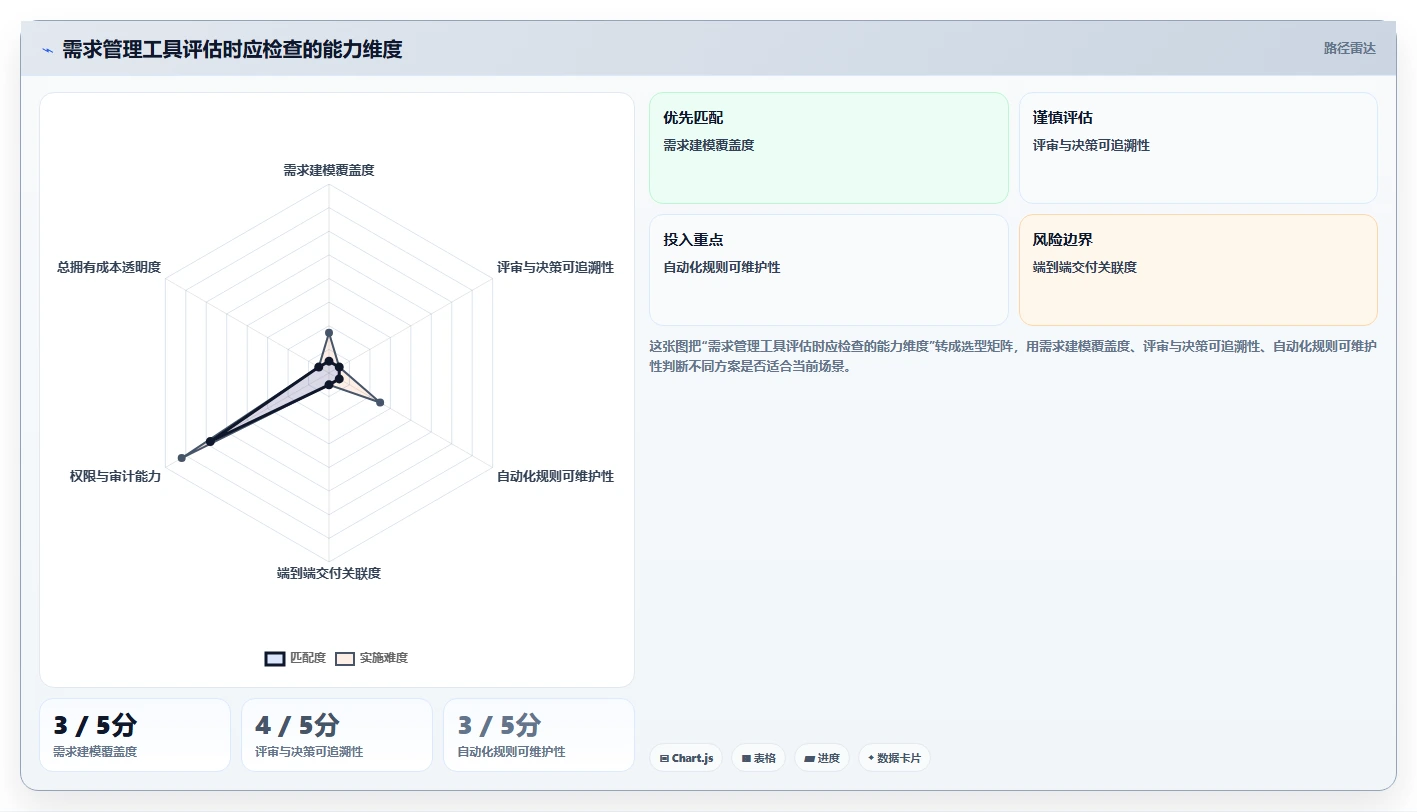Image resolution: width=1417 pixels, height=812 pixels.
Task: Click the 权限与审计能力 radar axis label
Action: point(115,476)
